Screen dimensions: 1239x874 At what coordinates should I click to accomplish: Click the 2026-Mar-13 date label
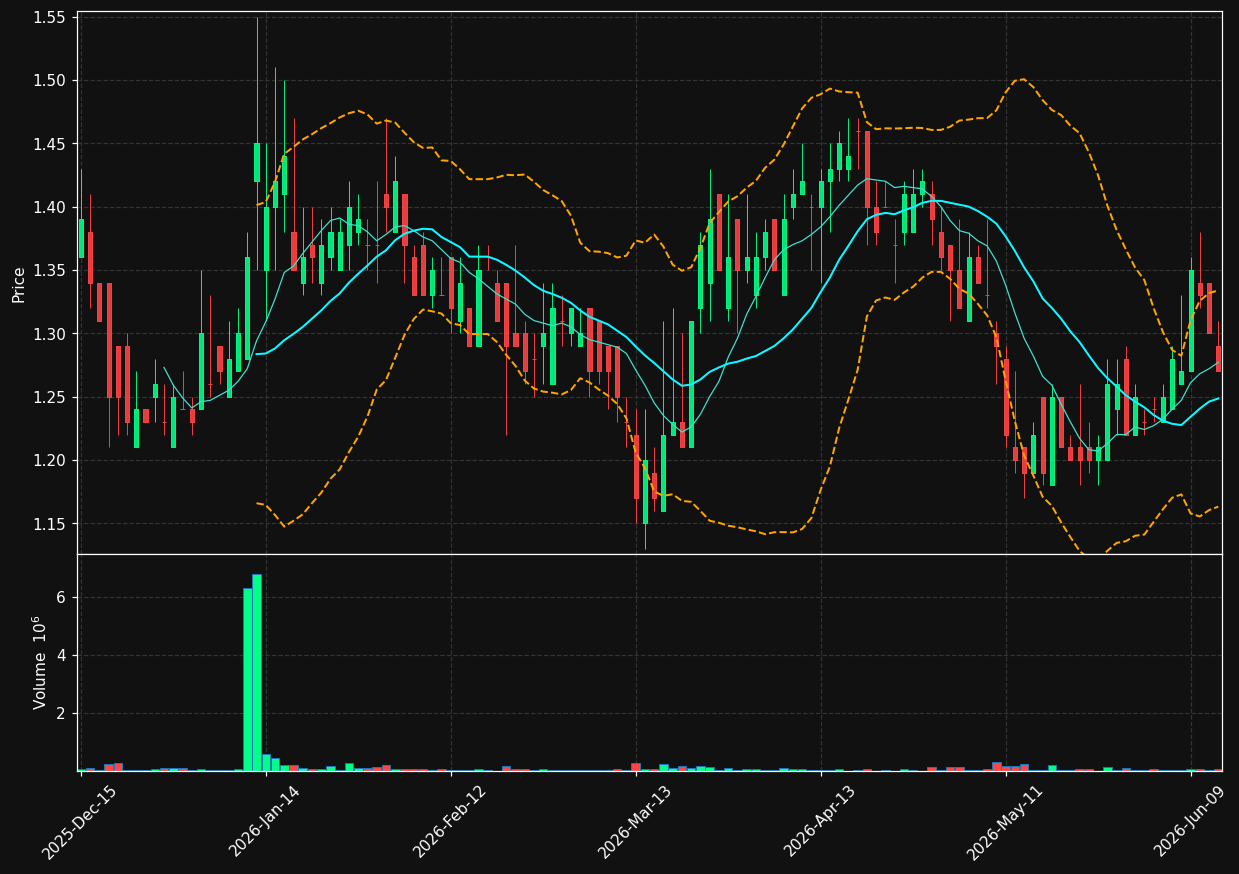click(634, 822)
